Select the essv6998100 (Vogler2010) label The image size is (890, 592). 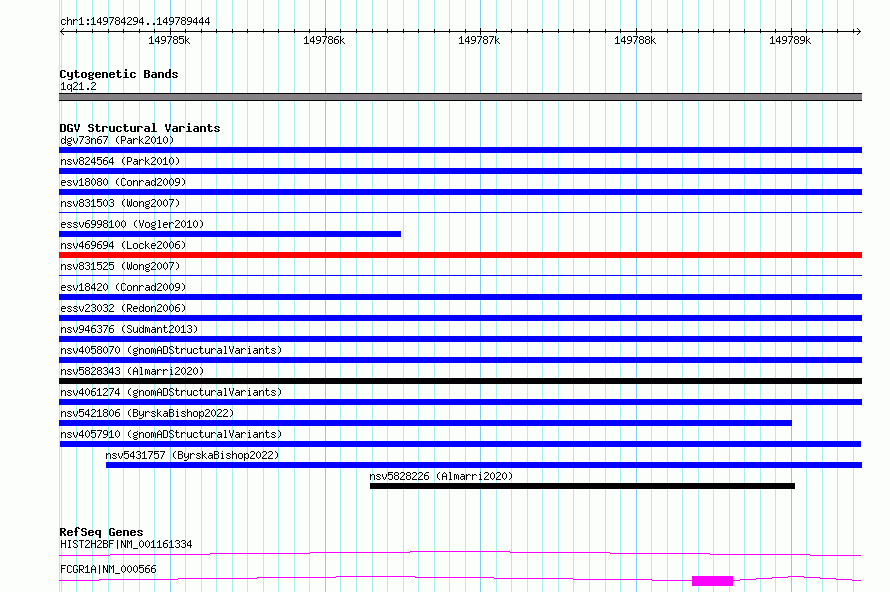click(x=132, y=224)
